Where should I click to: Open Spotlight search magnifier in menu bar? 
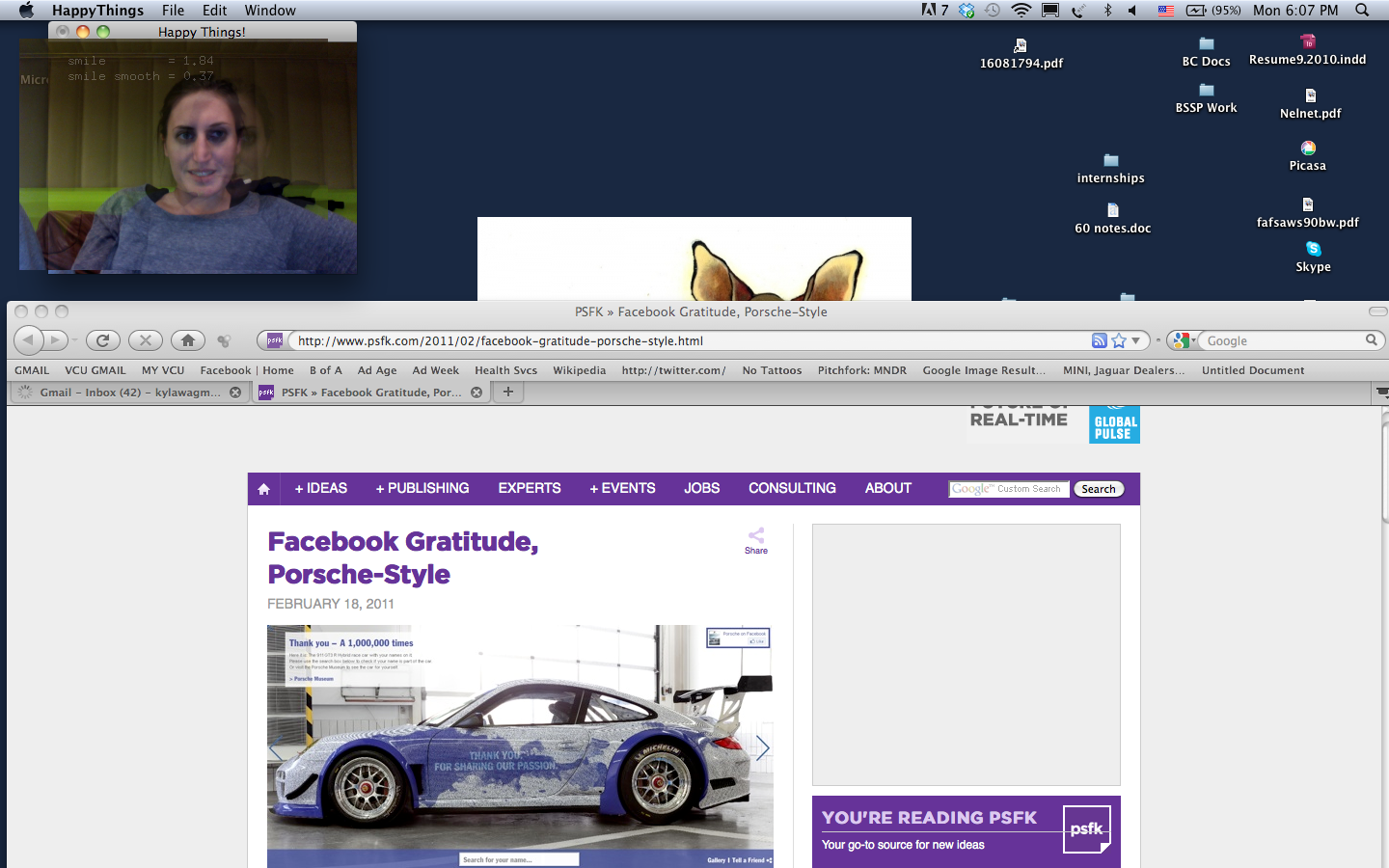click(x=1362, y=11)
